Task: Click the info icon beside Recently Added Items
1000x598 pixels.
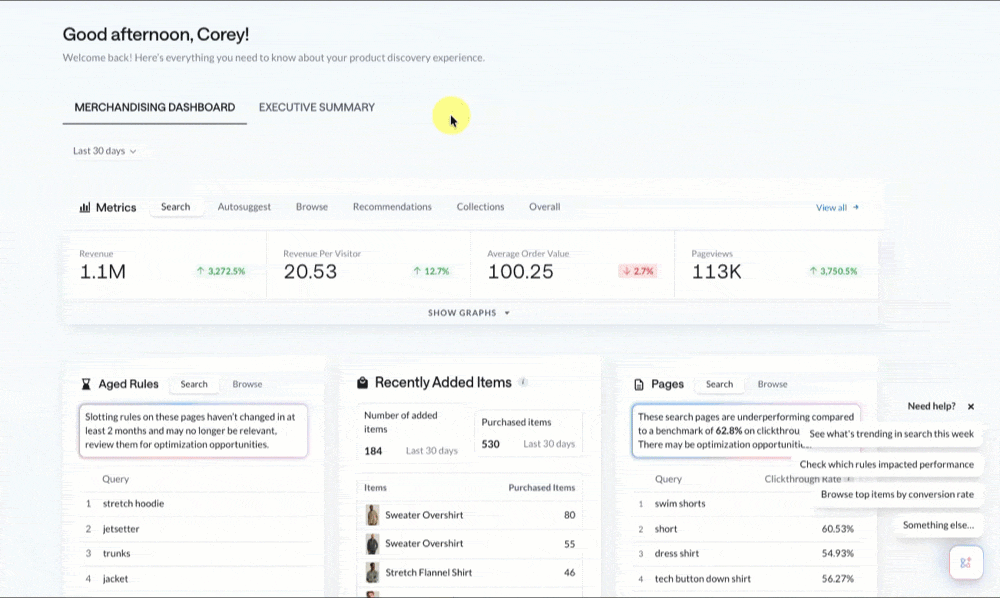Action: point(523,382)
